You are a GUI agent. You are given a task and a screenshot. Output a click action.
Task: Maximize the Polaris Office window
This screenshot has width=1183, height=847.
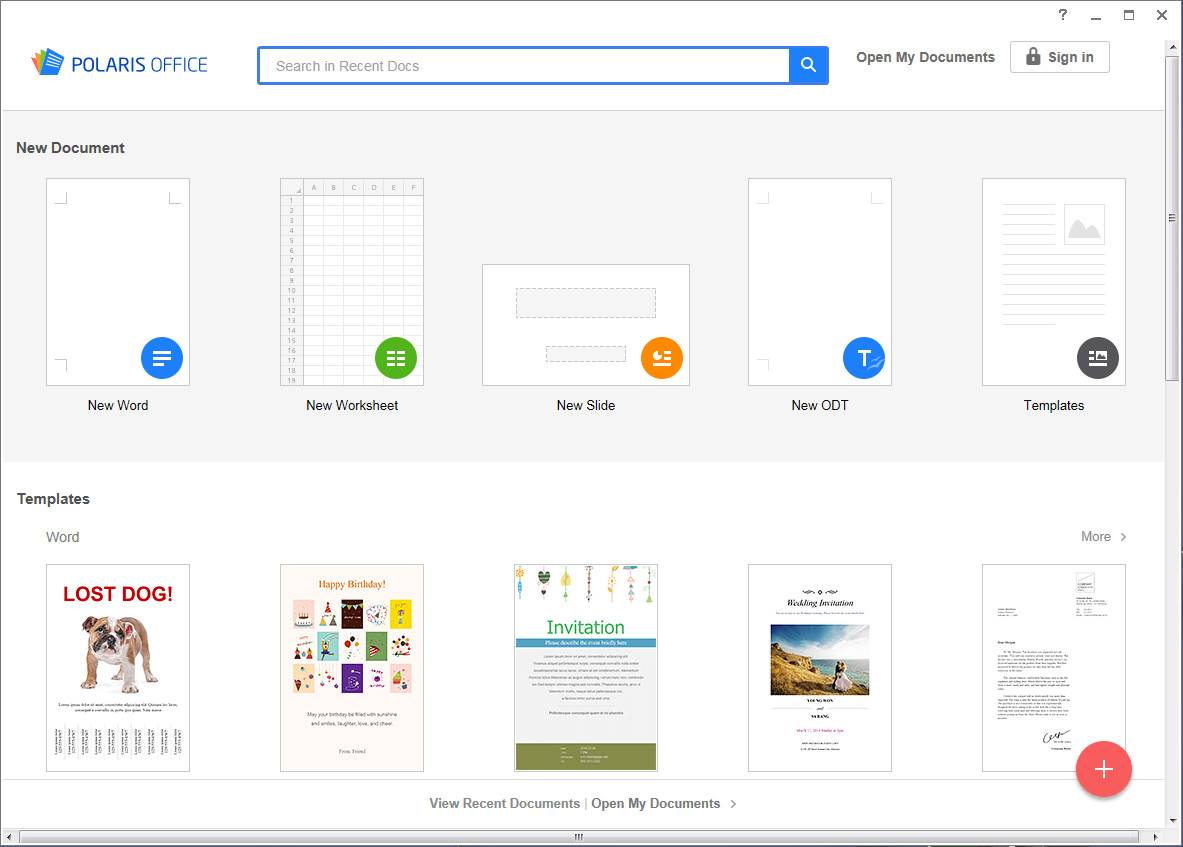(x=1129, y=15)
